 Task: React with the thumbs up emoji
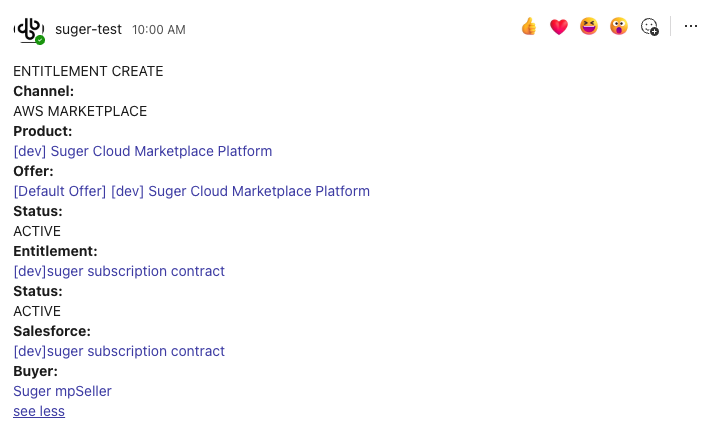(529, 27)
